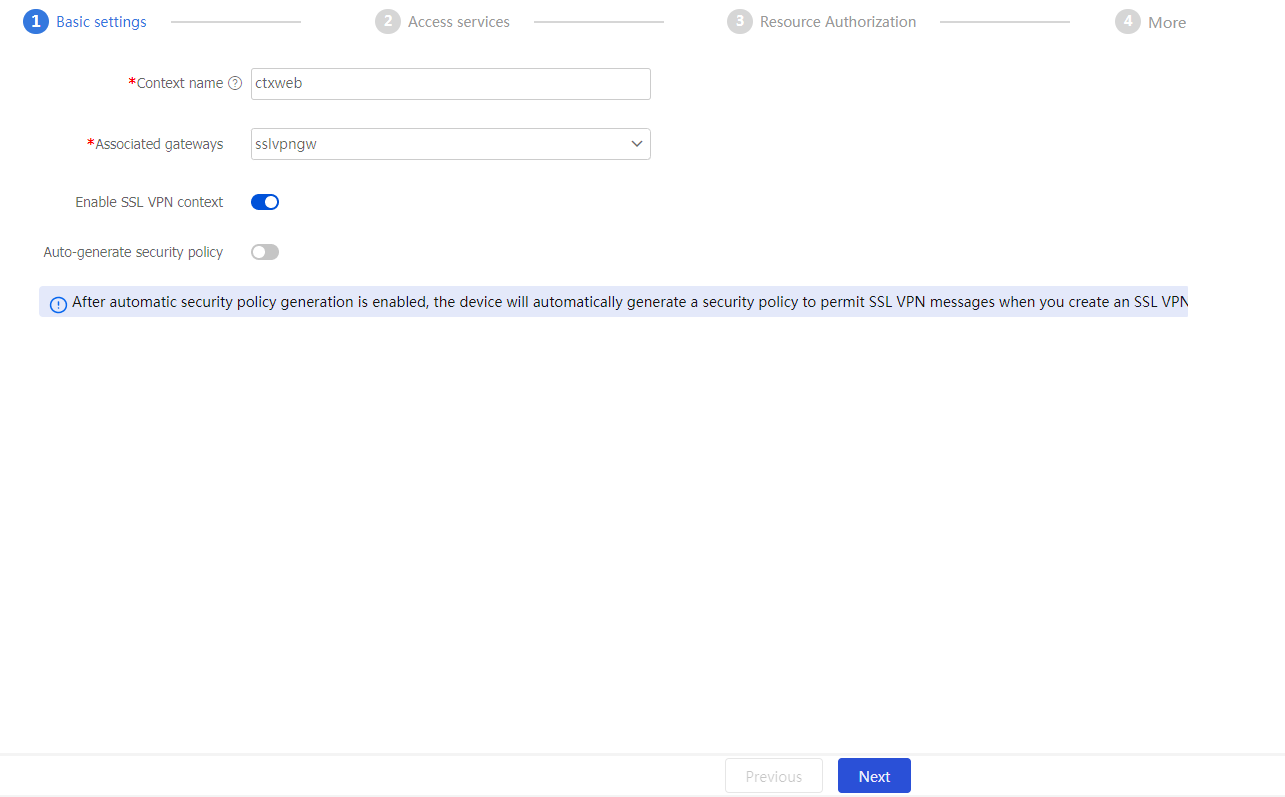Click the Context name label
The height and width of the screenshot is (797, 1285).
pyautogui.click(x=180, y=84)
